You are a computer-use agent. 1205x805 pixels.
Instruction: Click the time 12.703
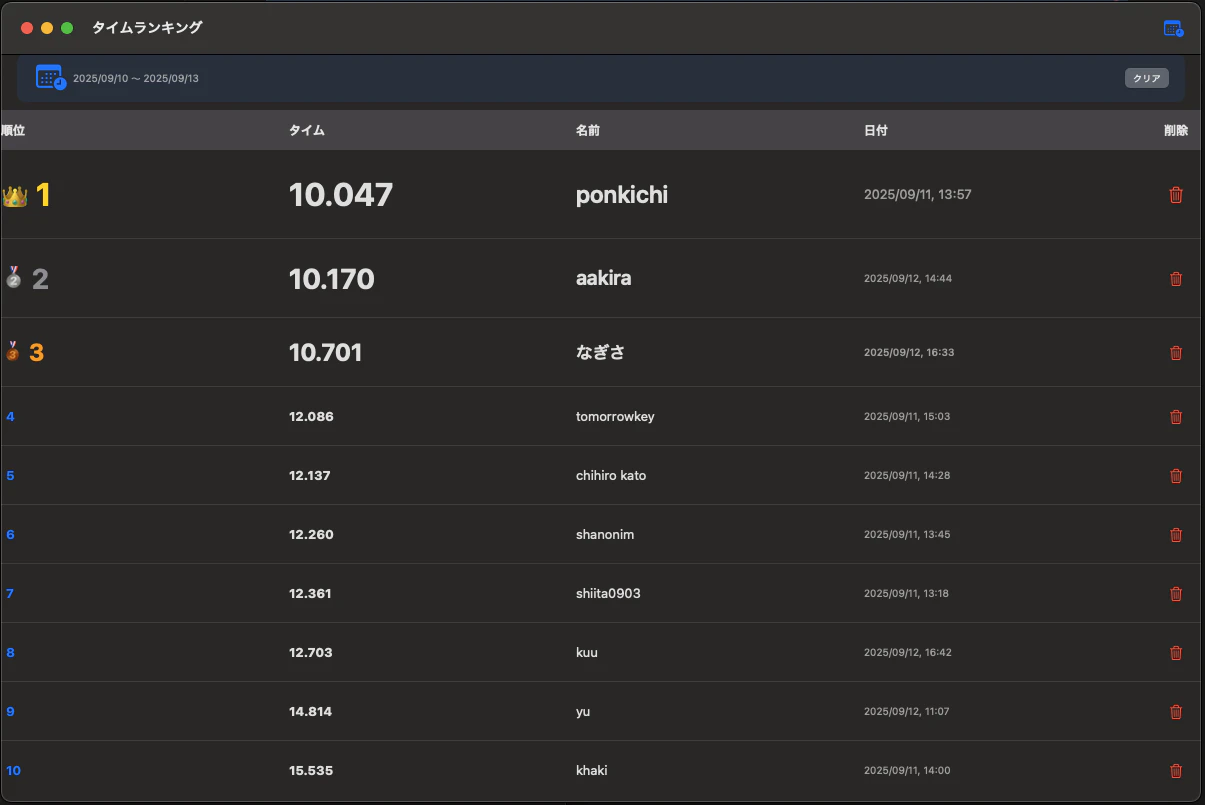tap(311, 653)
